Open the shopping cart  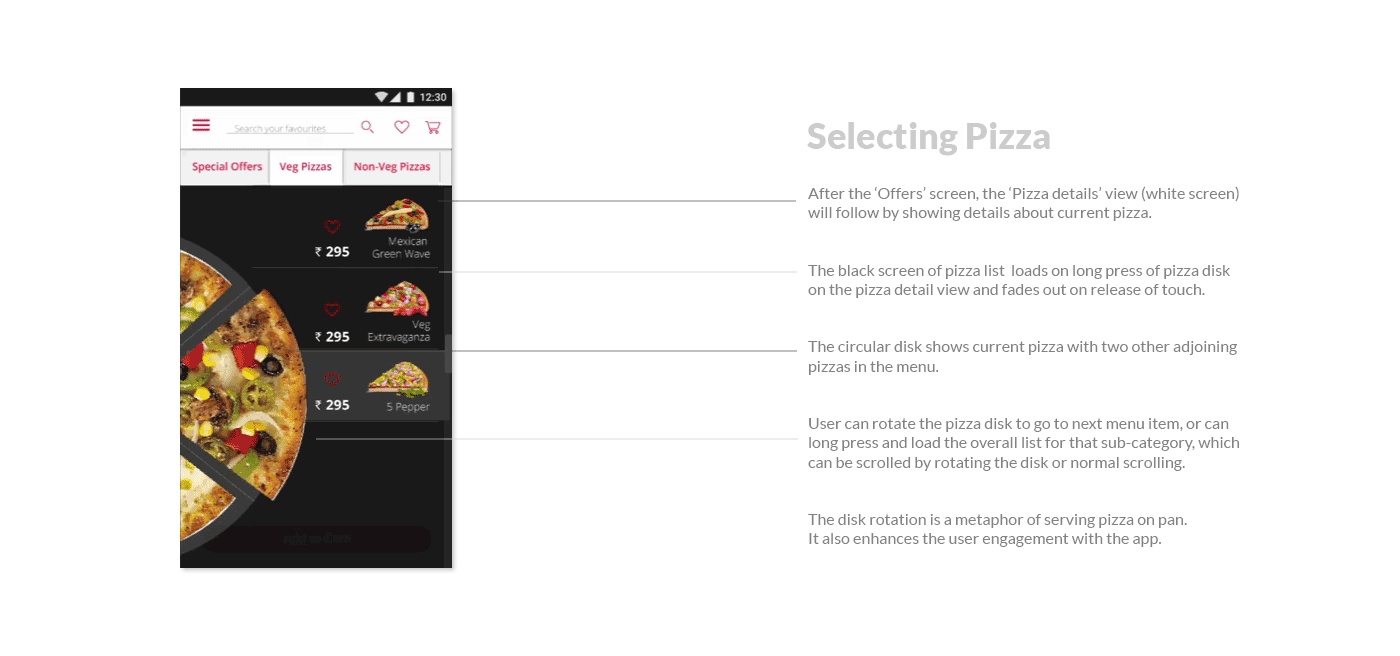click(433, 127)
